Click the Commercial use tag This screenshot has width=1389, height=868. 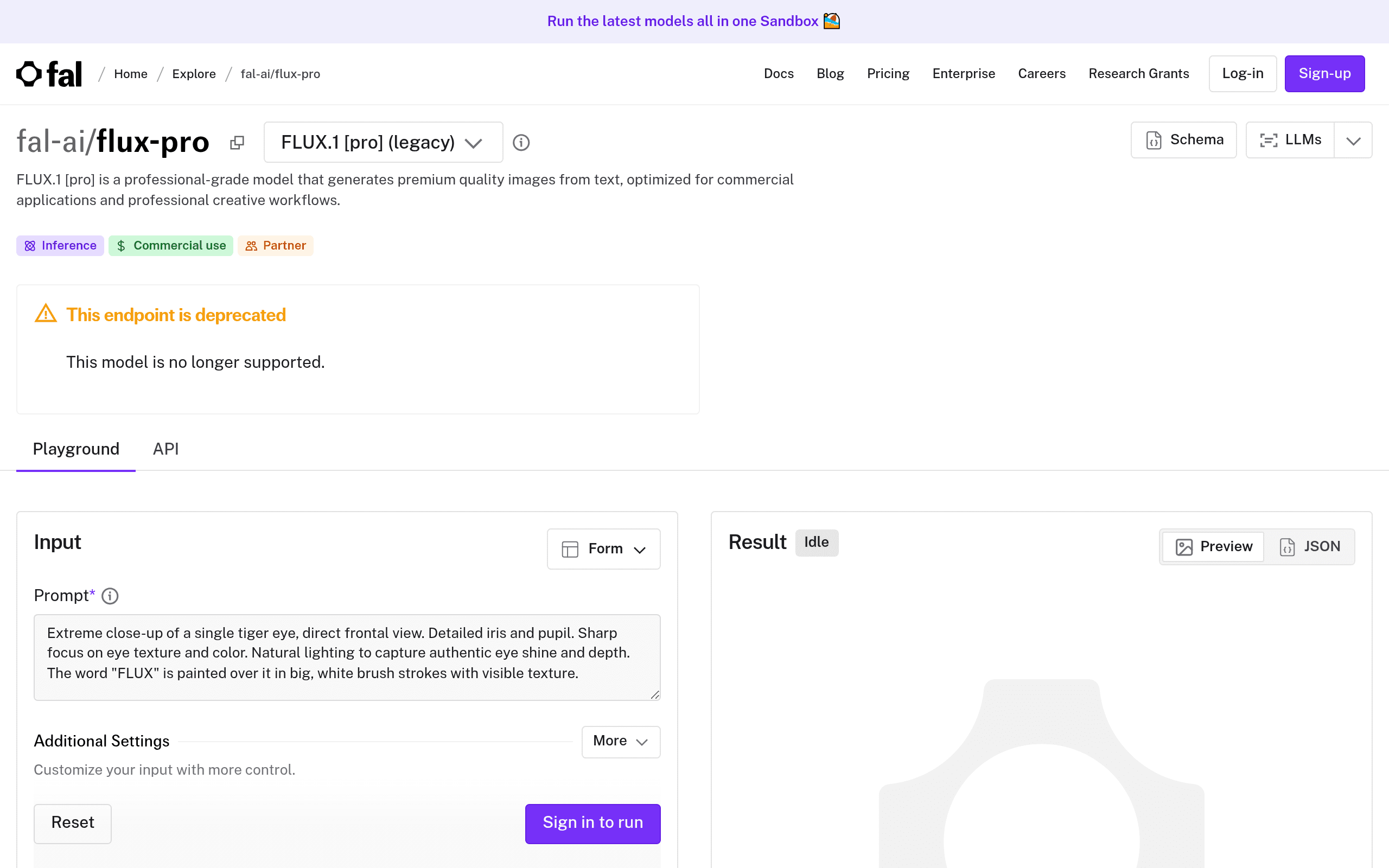tap(171, 246)
